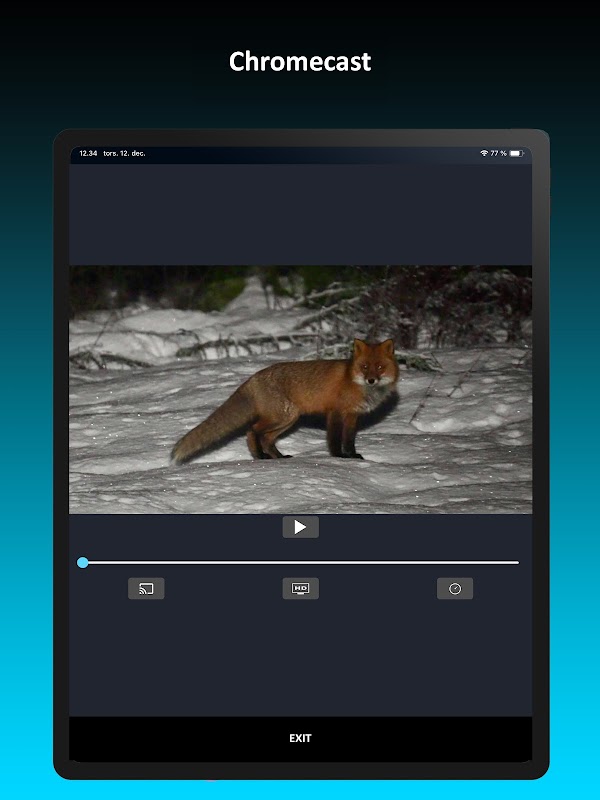The height and width of the screenshot is (800, 600).
Task: Open the HD quality settings icon
Action: tap(301, 588)
